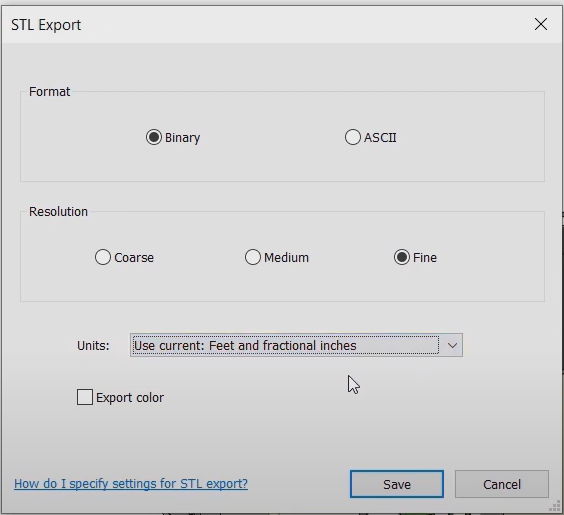Set resolution to Coarse
The width and height of the screenshot is (564, 515).
pos(103,258)
